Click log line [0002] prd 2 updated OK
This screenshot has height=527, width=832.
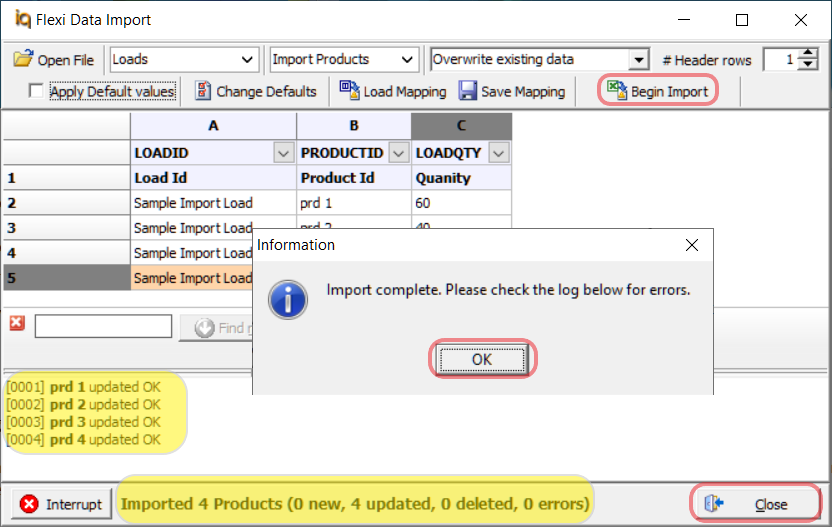pos(83,404)
